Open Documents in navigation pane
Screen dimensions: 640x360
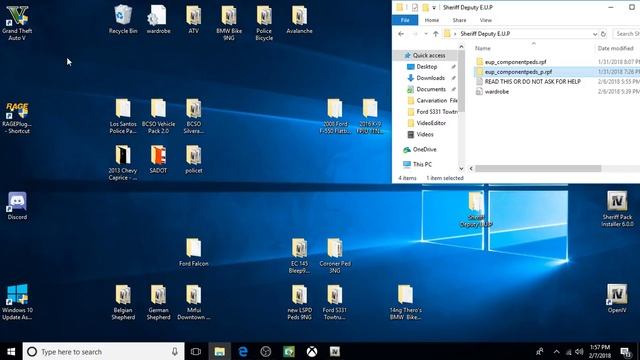[431, 89]
